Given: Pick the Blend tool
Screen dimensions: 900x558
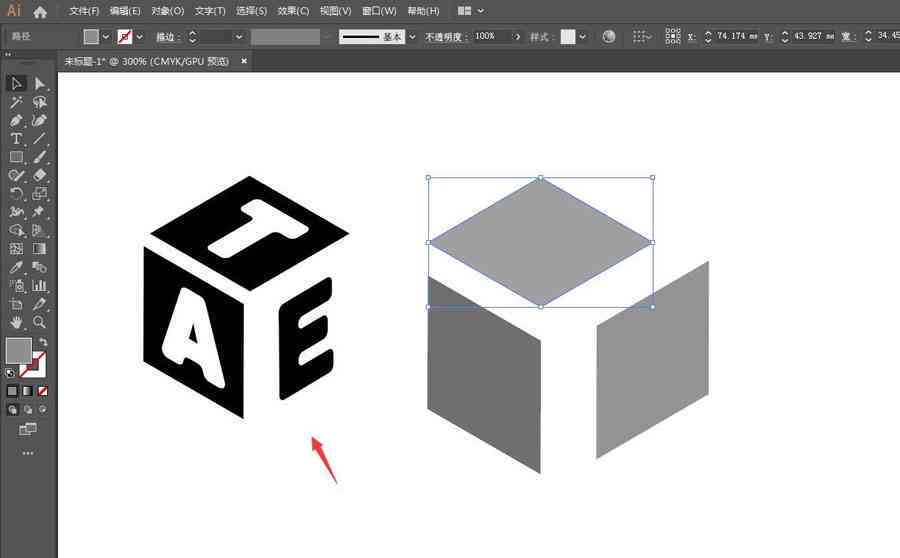Looking at the screenshot, I should [39, 268].
